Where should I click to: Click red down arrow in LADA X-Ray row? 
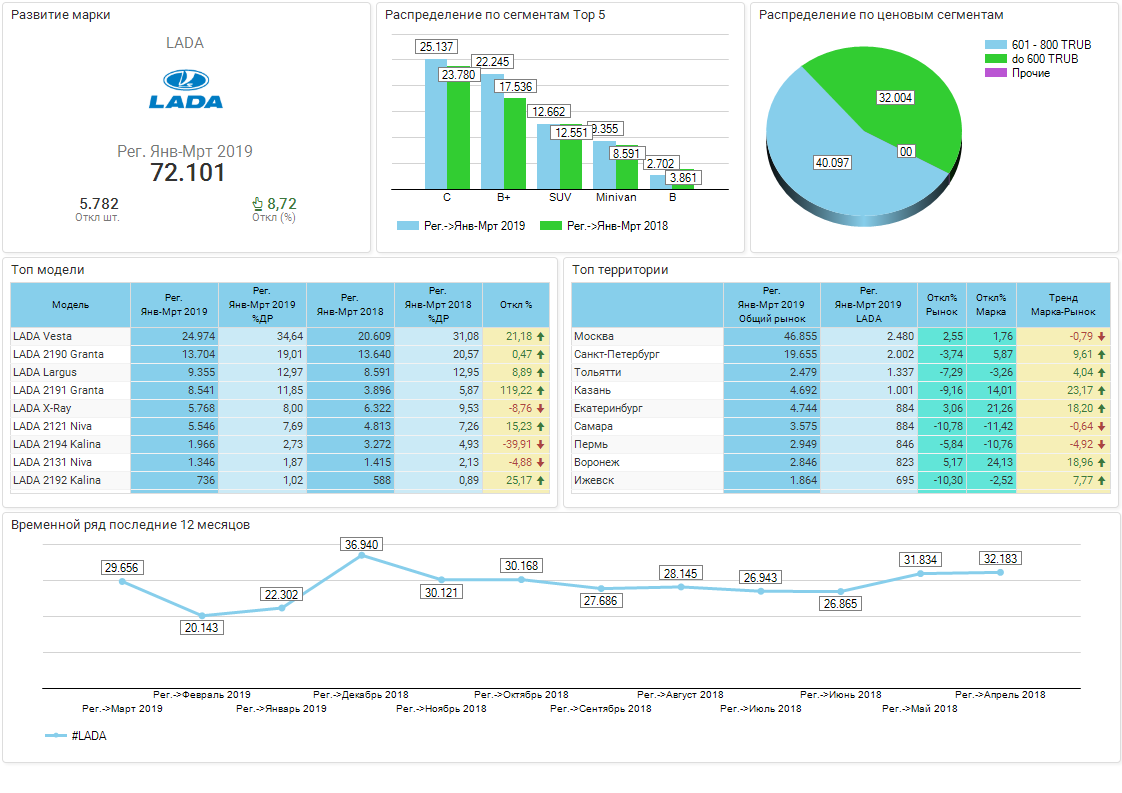(540, 409)
